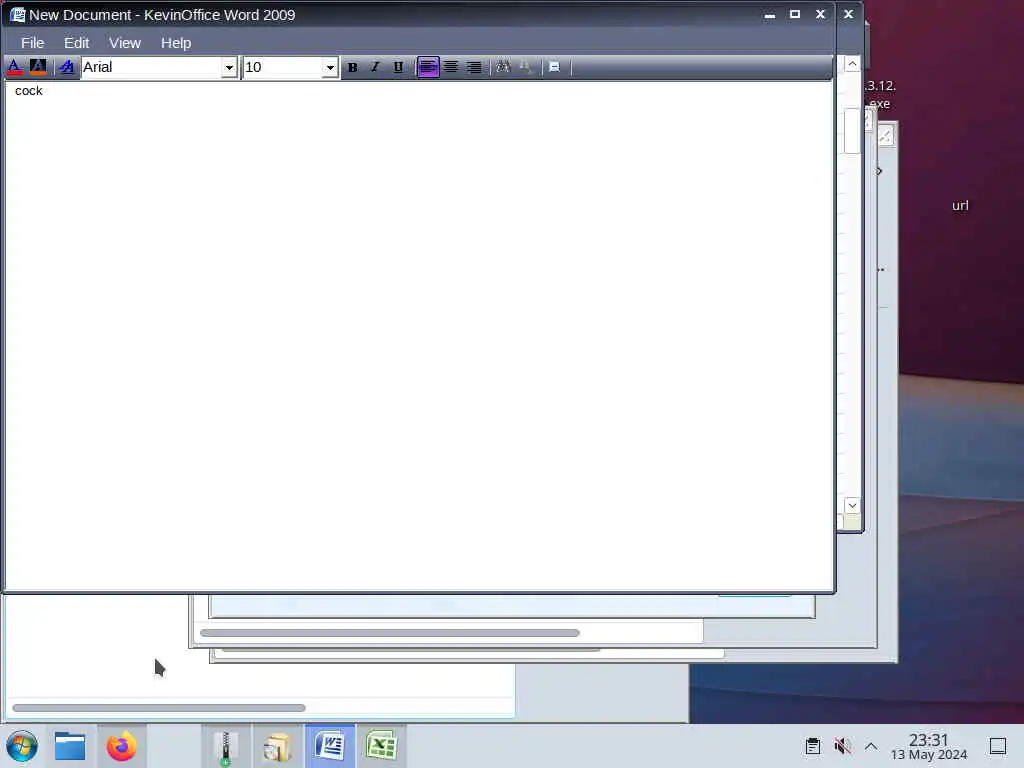This screenshot has width=1024, height=768.
Task: Click the vertical scrollbar thumb in background window
Action: tap(852, 131)
